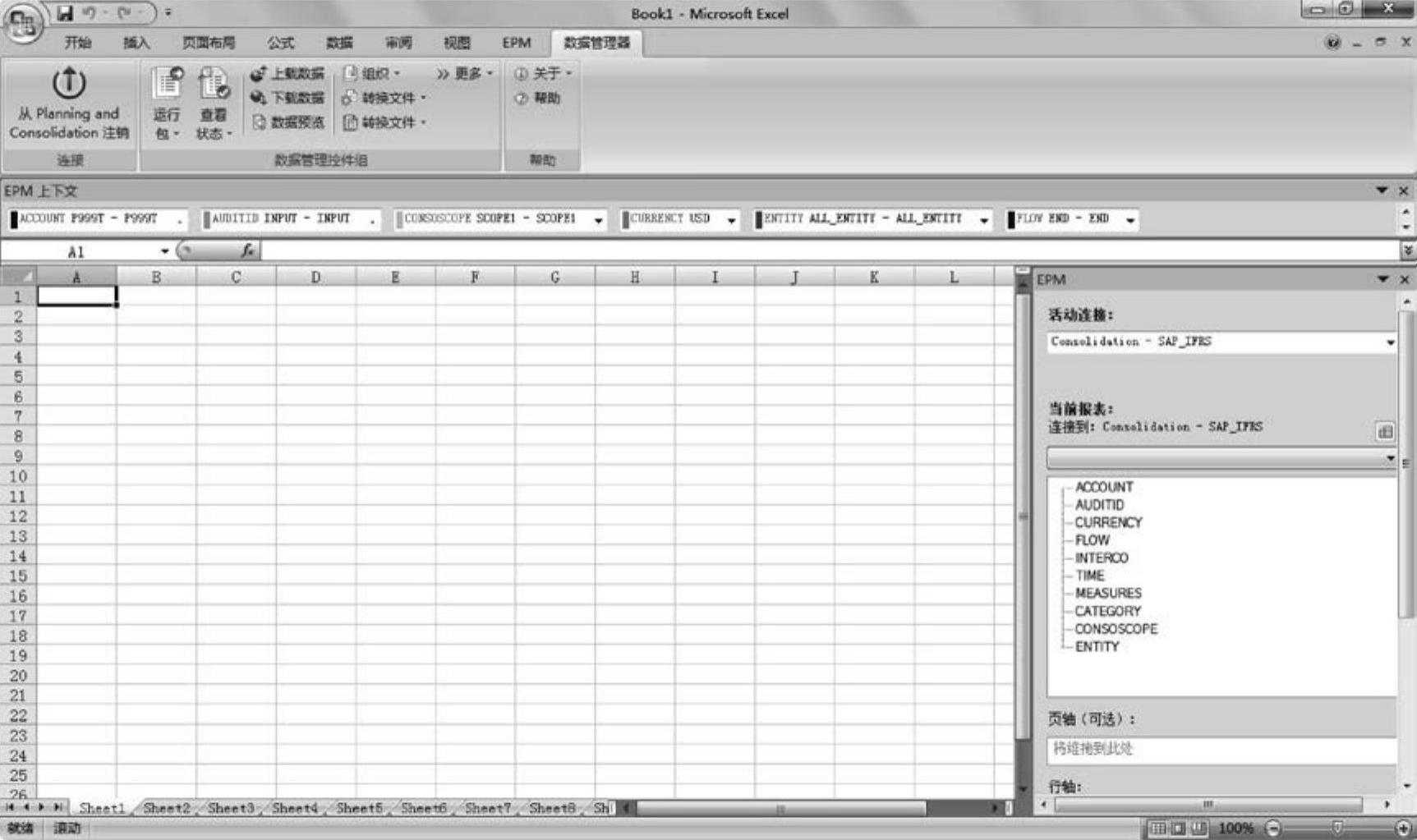Open the 关于 (About) menu

tap(543, 74)
